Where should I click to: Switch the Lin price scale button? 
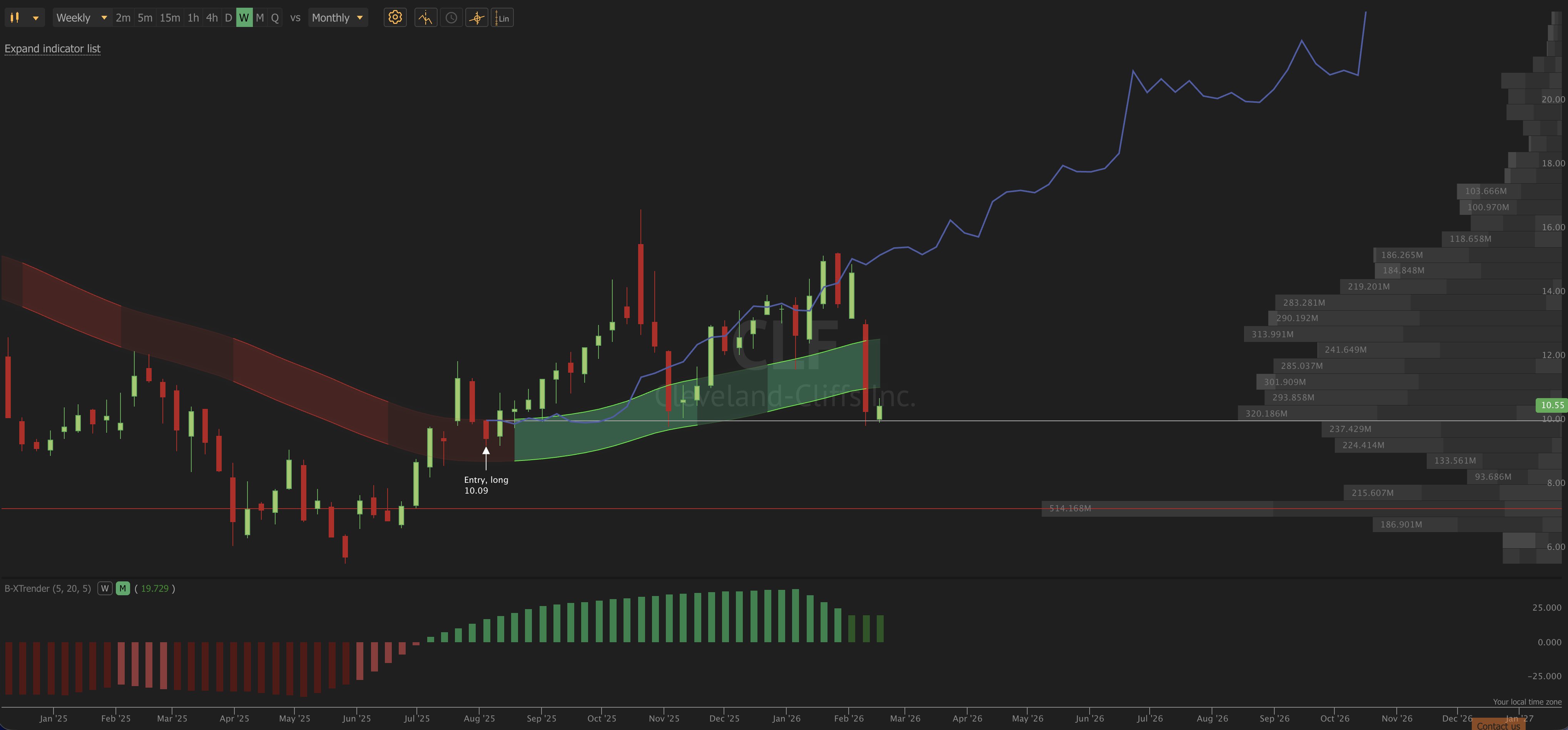click(x=502, y=18)
